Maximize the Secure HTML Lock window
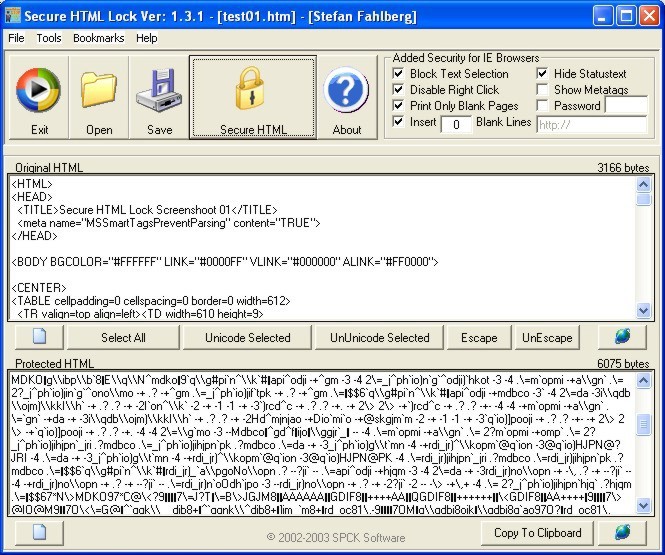Image resolution: width=665 pixels, height=555 pixels. [x=626, y=16]
